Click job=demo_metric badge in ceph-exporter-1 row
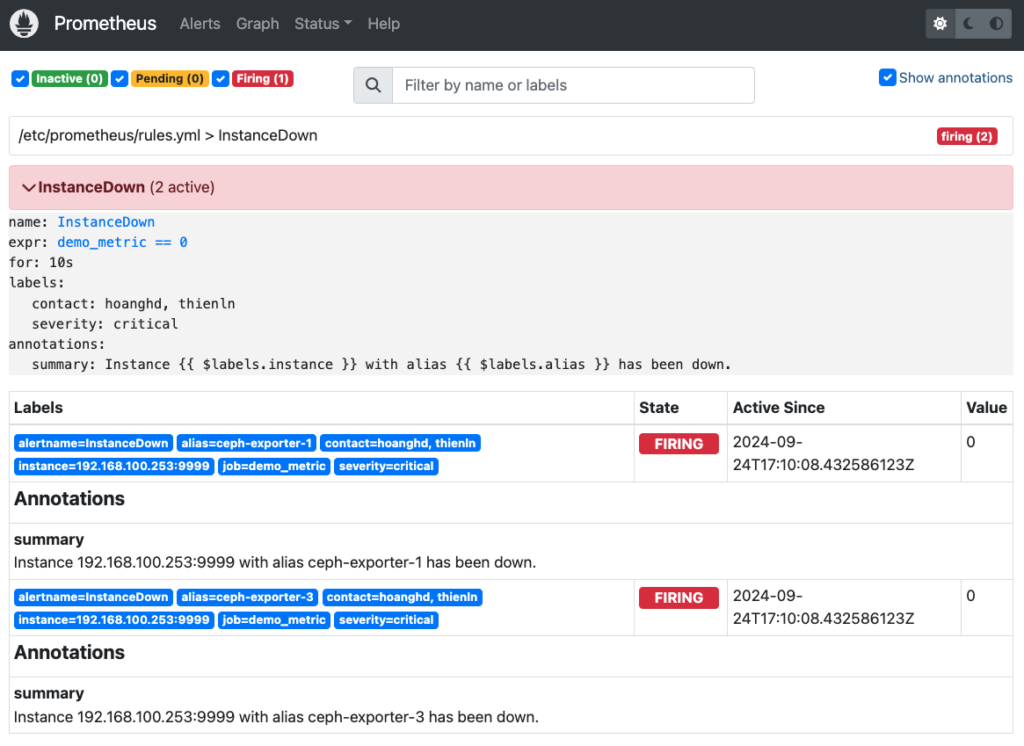 pos(274,466)
